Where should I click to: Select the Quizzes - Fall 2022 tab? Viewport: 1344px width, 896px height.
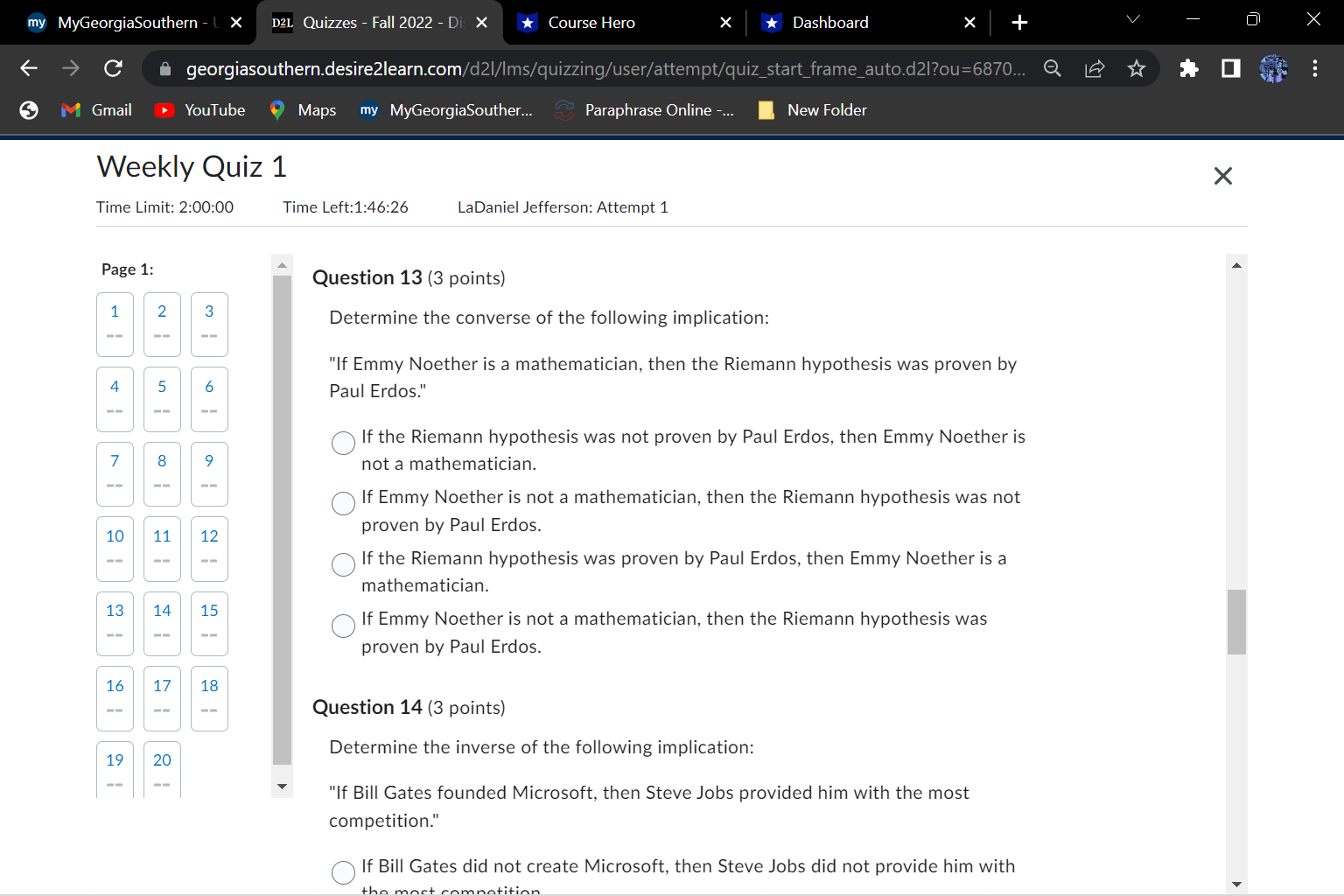(380, 23)
